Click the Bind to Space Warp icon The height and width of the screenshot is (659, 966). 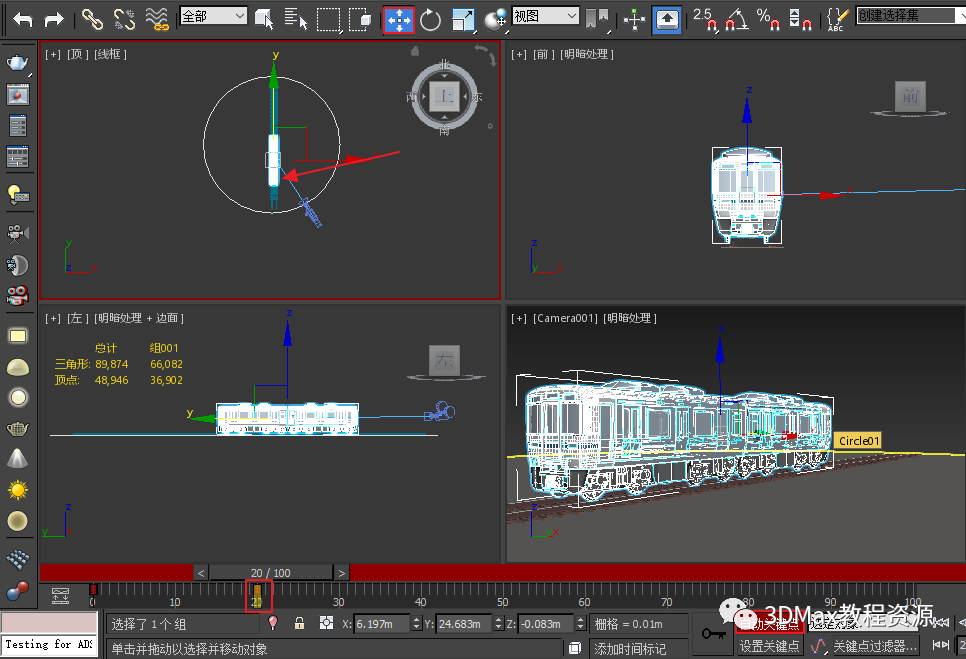click(157, 18)
